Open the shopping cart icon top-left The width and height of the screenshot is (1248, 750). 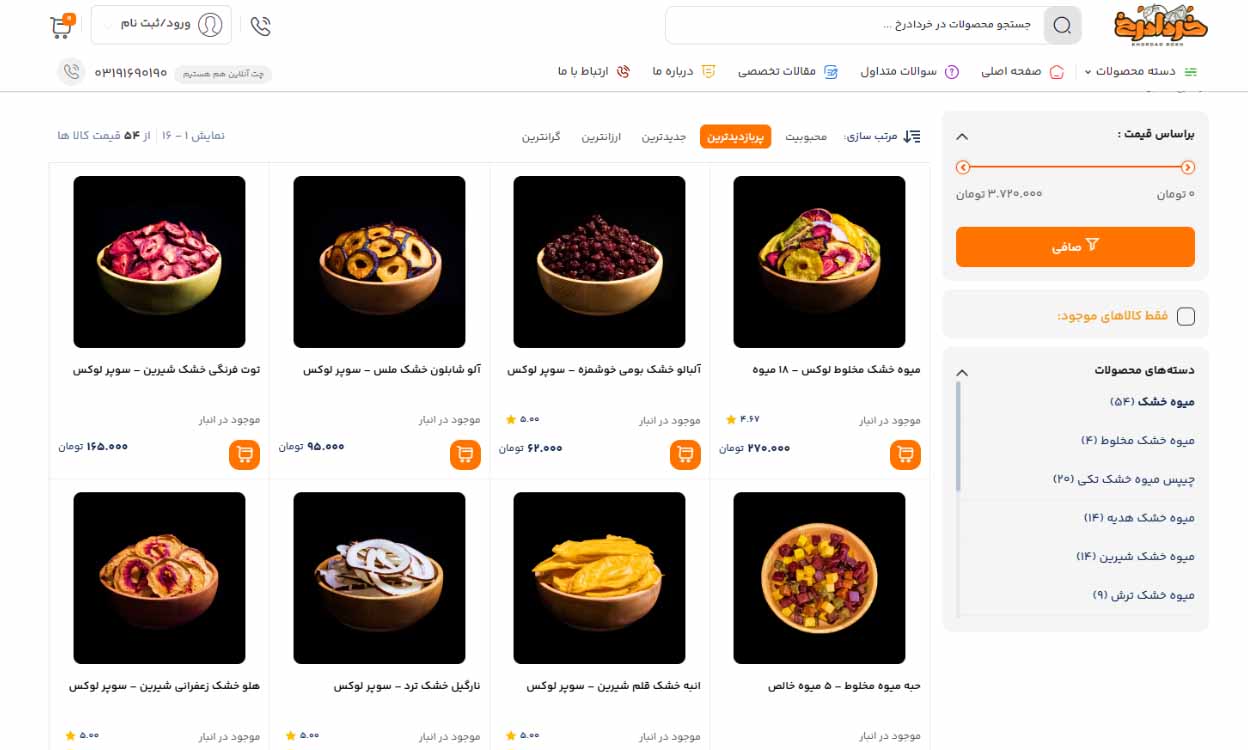click(60, 25)
